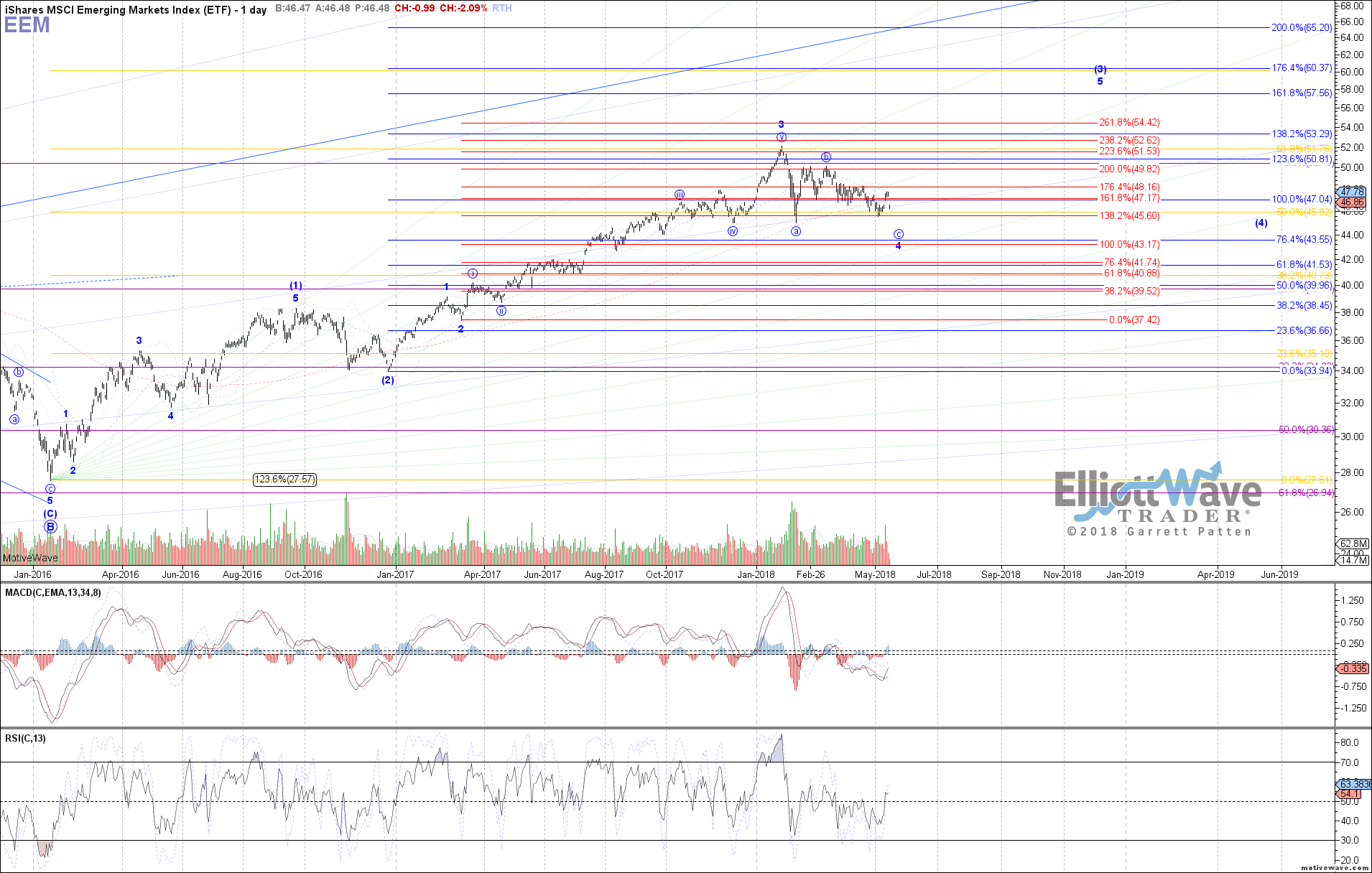Select the blue 100.0%(47.04) label

(x=1302, y=200)
